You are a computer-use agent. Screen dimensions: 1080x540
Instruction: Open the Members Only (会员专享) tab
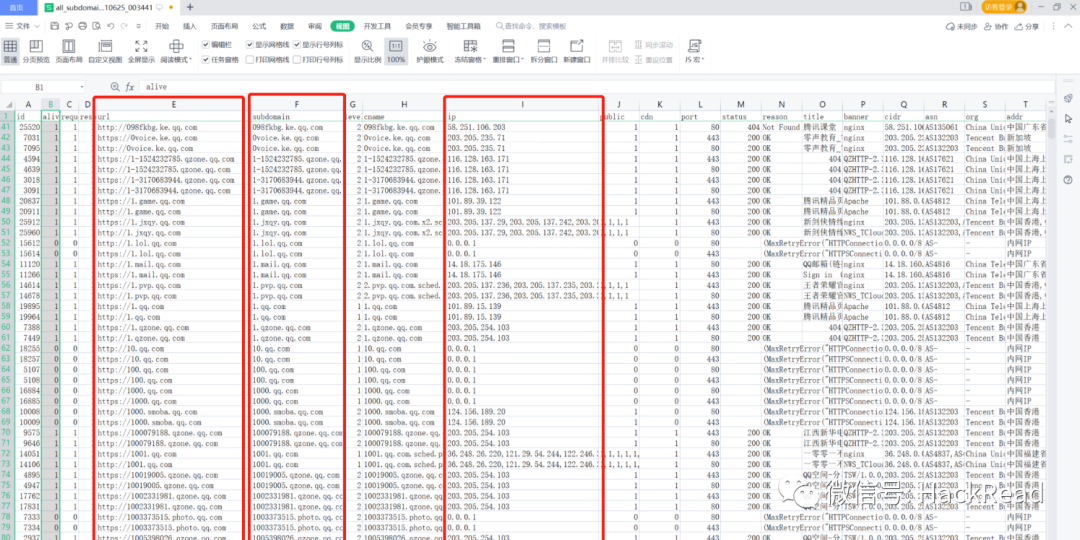click(x=419, y=26)
